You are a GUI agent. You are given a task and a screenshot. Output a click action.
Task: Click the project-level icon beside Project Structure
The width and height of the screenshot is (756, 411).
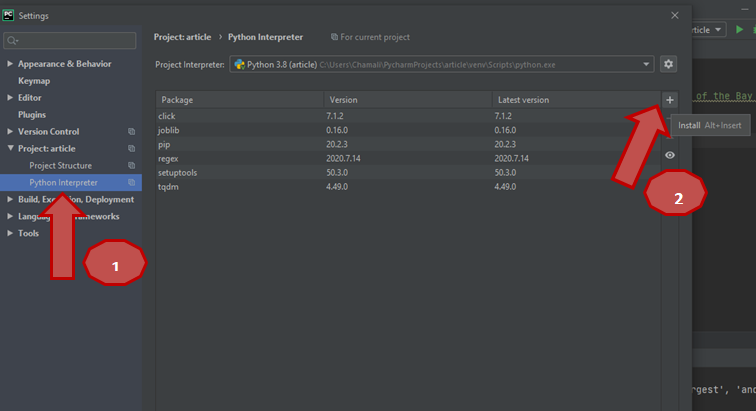click(131, 165)
